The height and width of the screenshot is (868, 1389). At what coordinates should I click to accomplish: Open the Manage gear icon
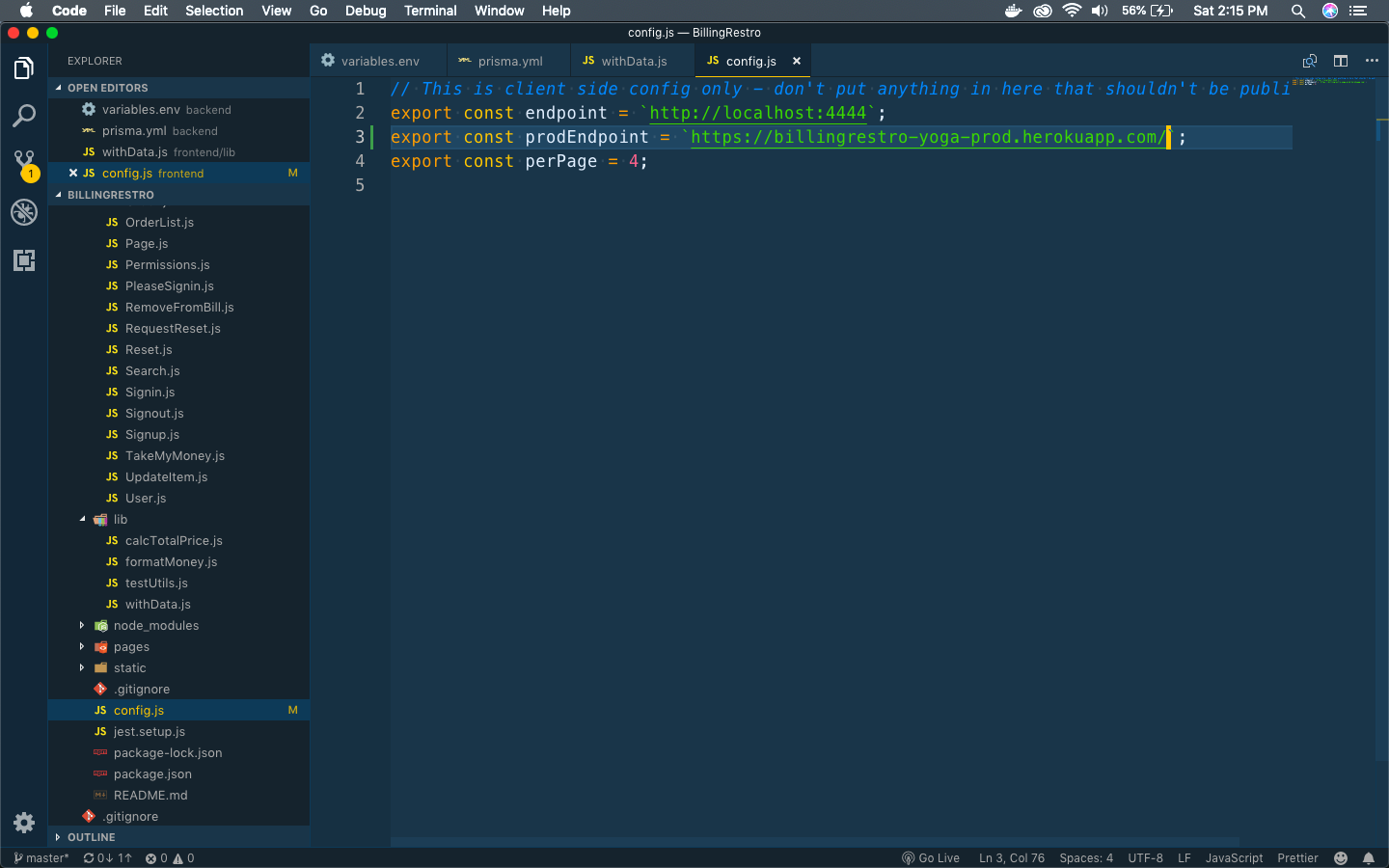click(24, 823)
